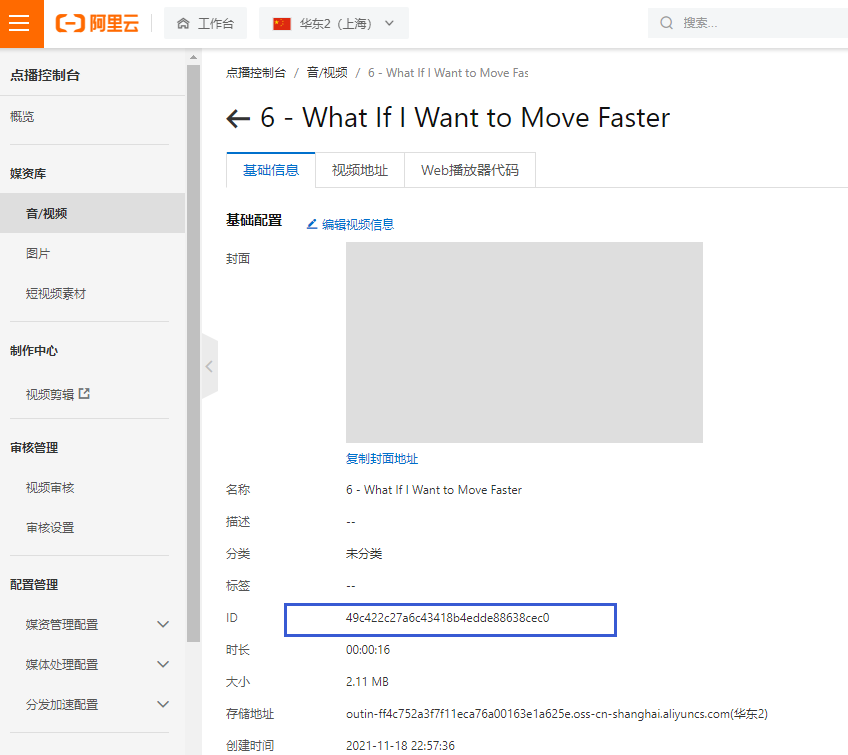Switch to the 视频地址 tab
This screenshot has width=848, height=755.
click(x=359, y=170)
